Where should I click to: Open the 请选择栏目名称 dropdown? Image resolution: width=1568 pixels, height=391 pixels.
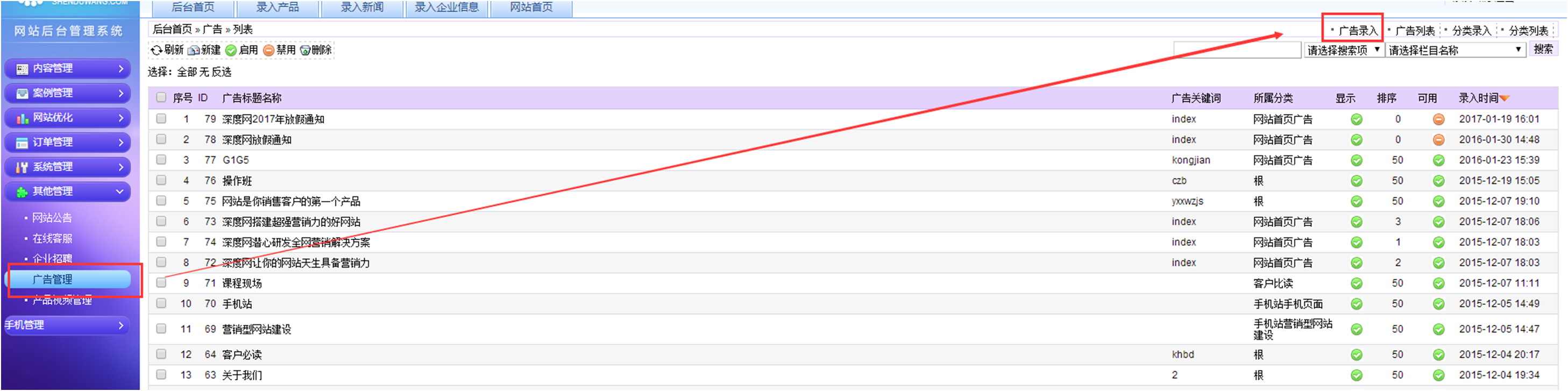(x=1455, y=50)
